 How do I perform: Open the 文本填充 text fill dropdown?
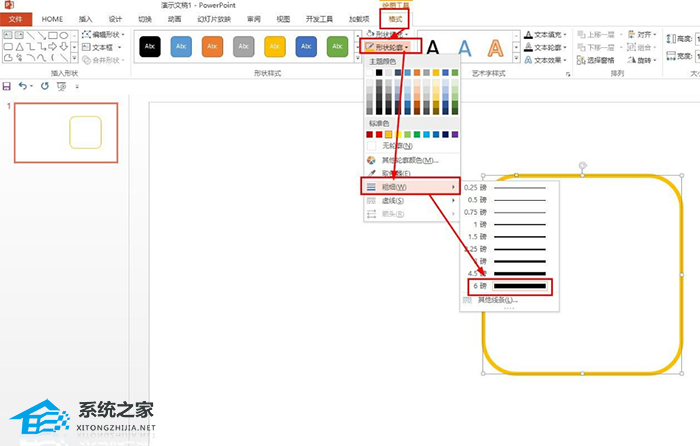[x=546, y=34]
